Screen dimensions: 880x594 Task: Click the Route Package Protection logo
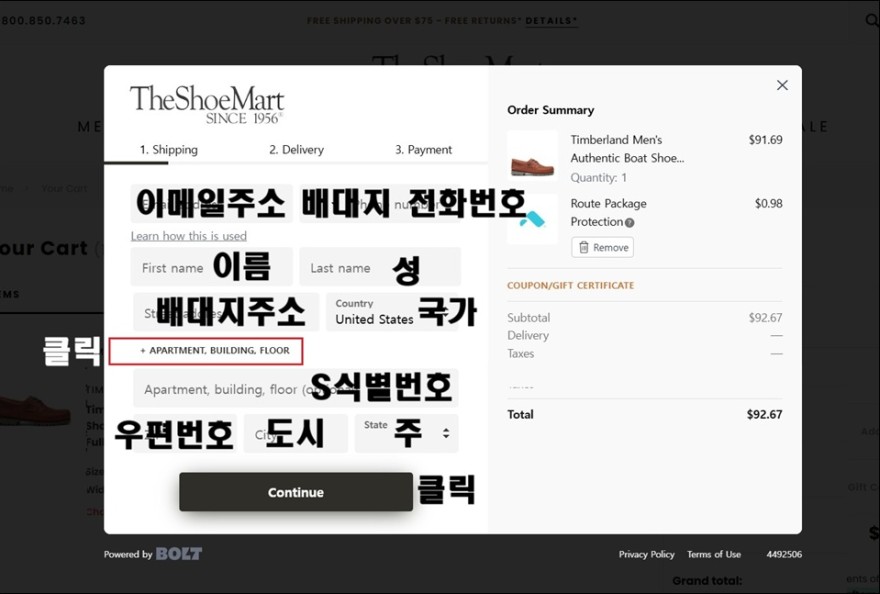(532, 219)
